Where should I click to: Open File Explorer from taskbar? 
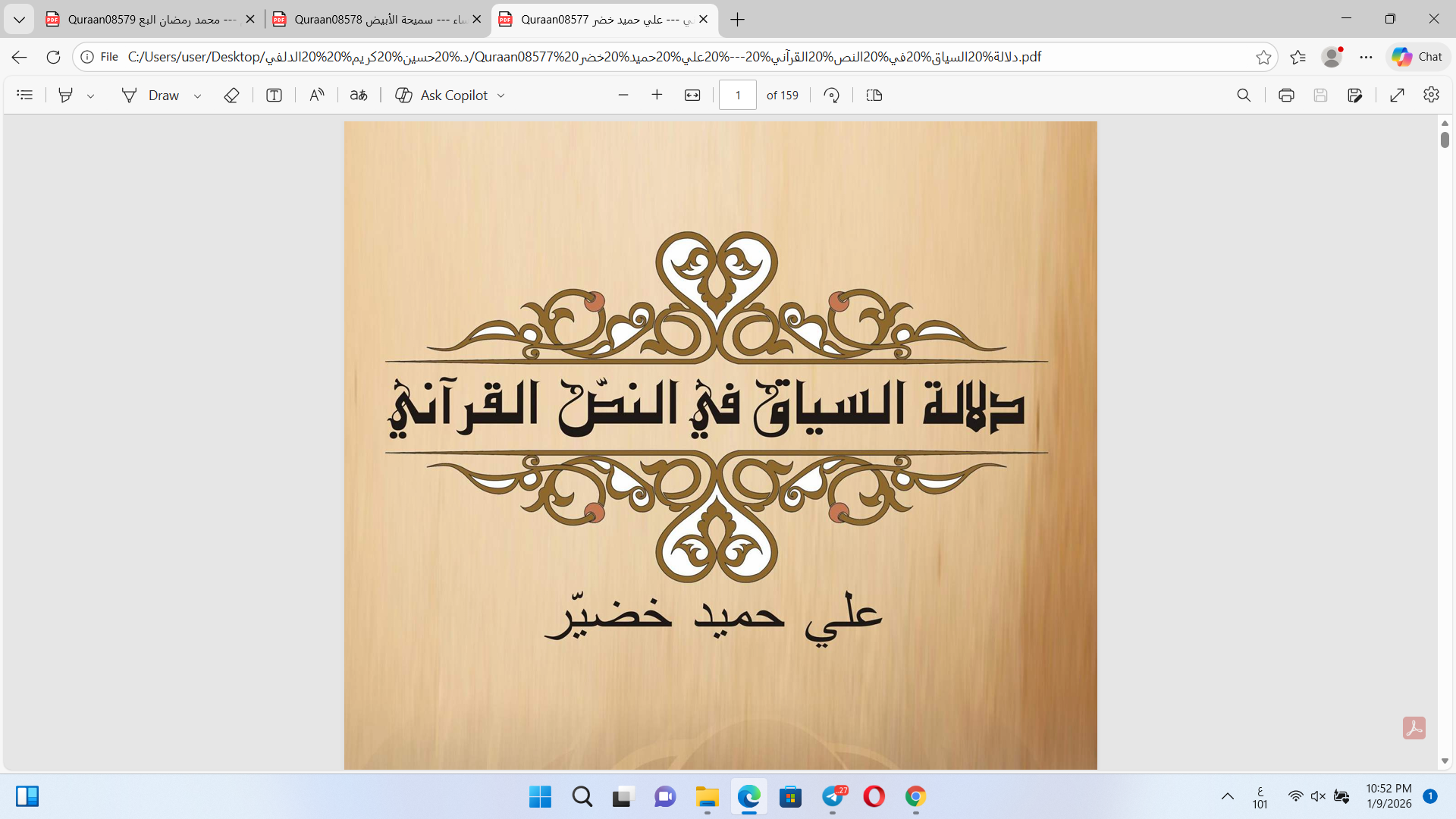[707, 796]
